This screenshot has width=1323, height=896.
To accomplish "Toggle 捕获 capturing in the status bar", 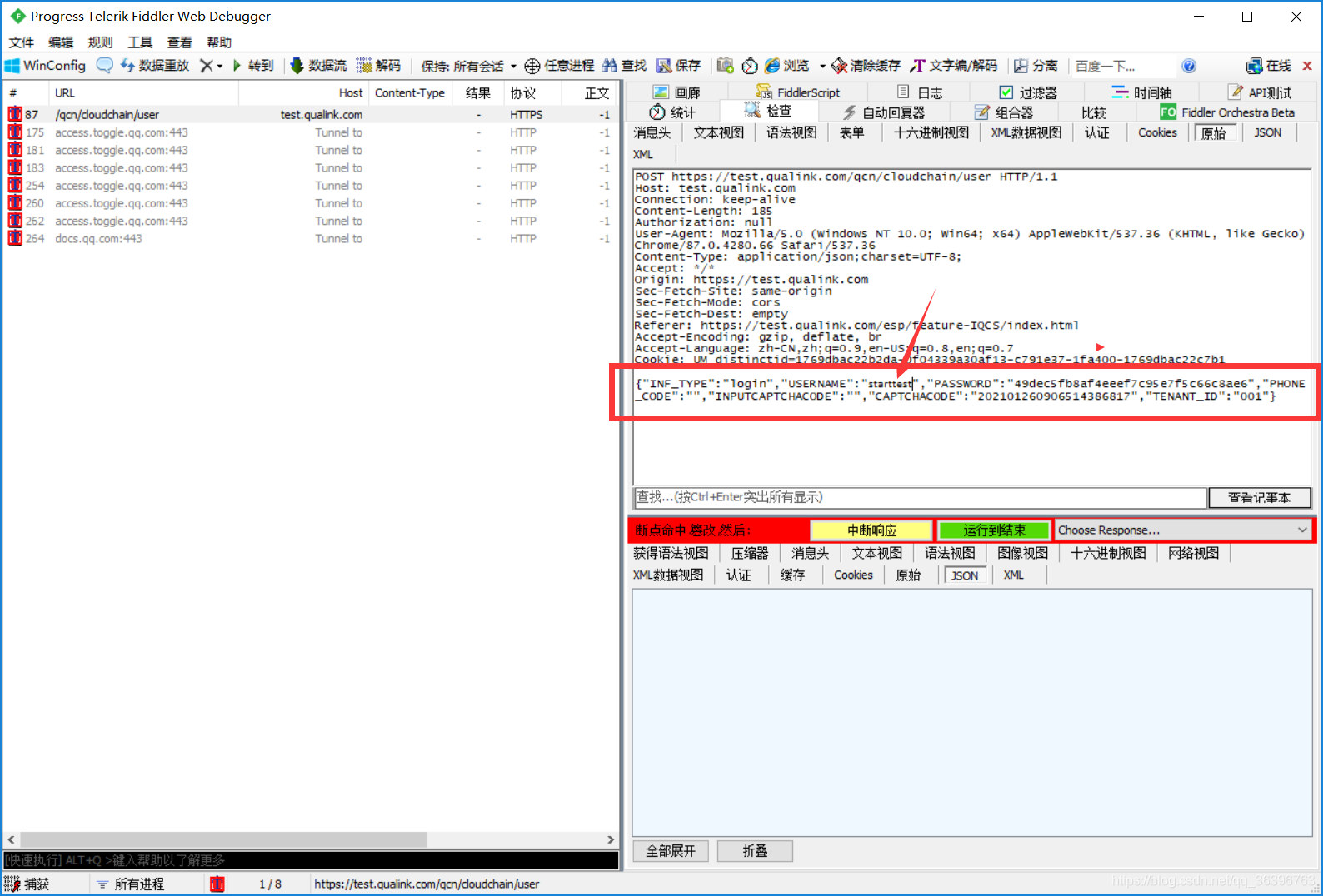I will pos(28,884).
